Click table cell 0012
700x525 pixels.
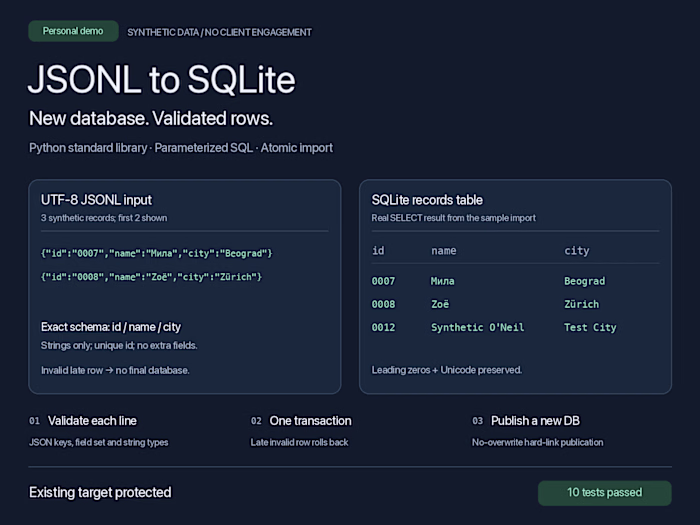(383, 328)
